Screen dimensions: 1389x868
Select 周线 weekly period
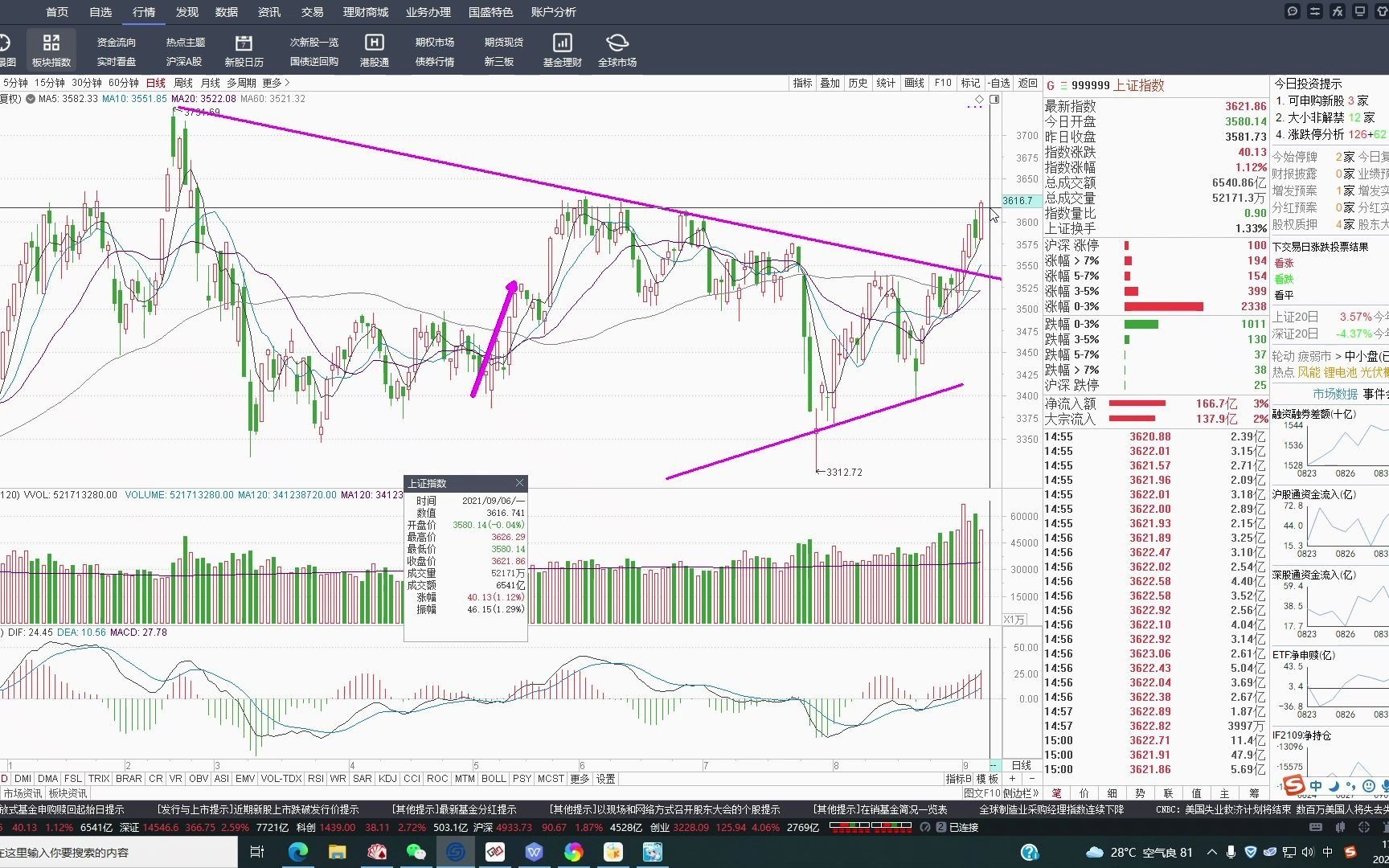coord(183,83)
